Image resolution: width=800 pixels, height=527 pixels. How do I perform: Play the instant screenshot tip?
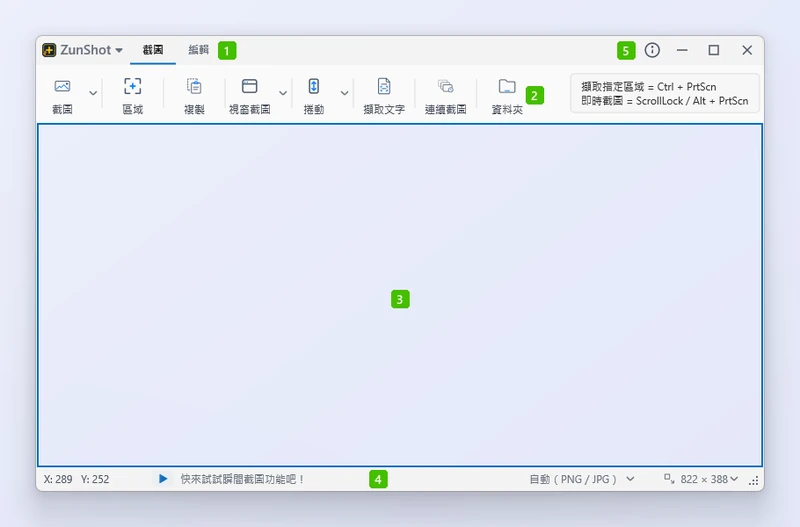click(x=163, y=479)
